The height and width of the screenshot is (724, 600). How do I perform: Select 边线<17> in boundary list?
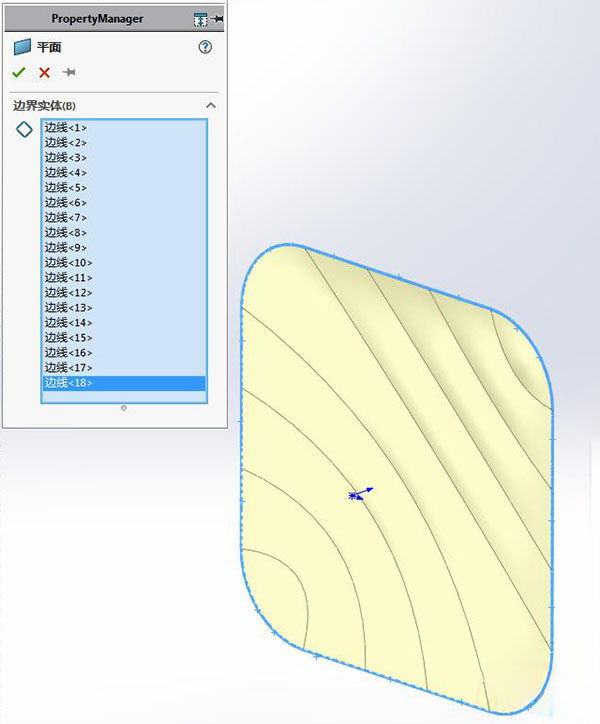click(124, 368)
